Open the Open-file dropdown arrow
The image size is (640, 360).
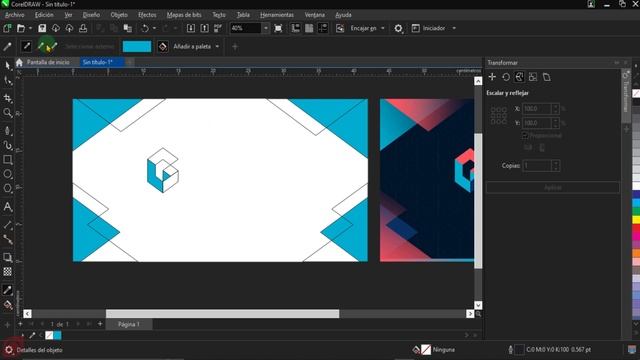30,28
